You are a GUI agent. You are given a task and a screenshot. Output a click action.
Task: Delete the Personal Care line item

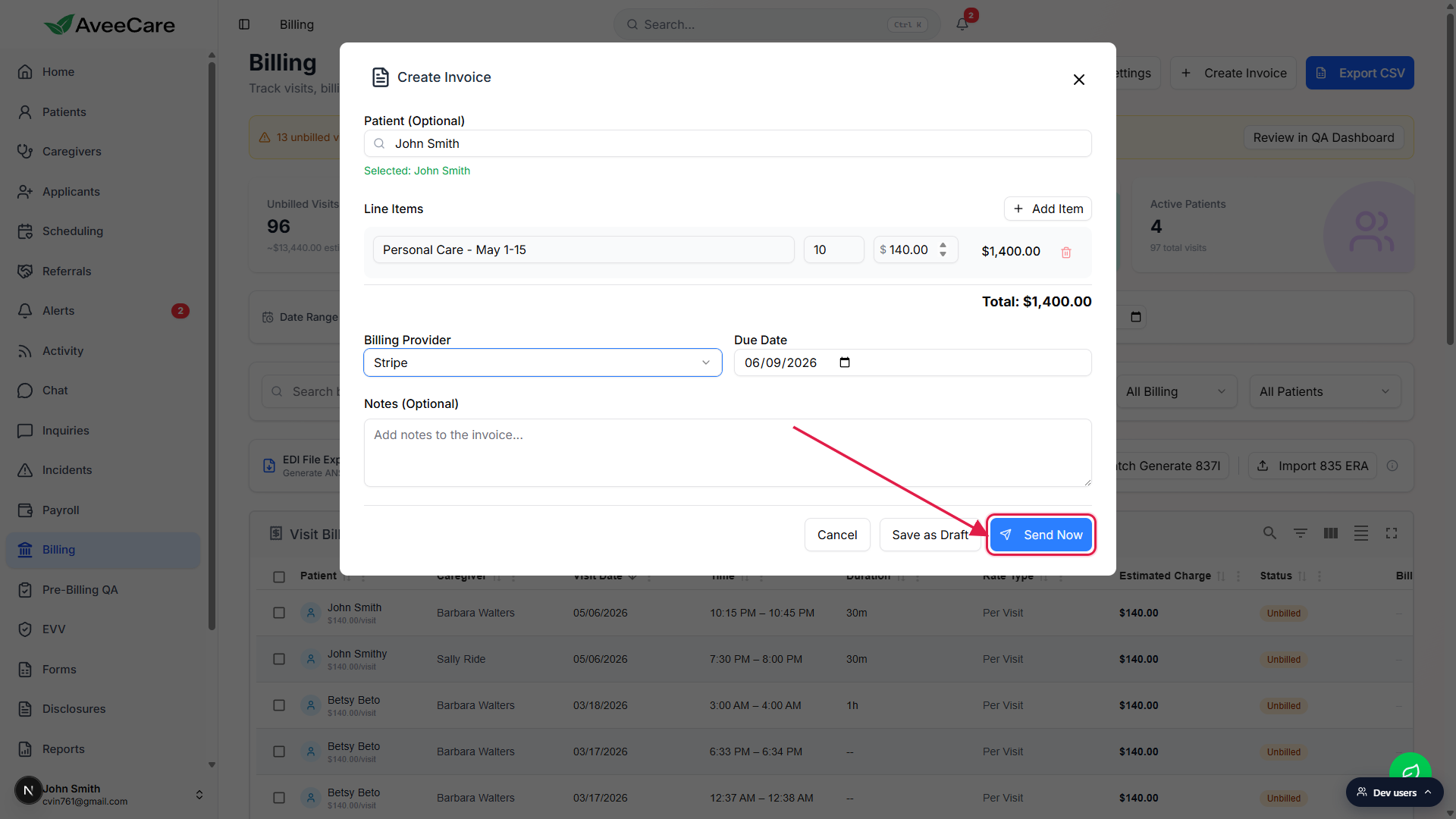[x=1065, y=252]
